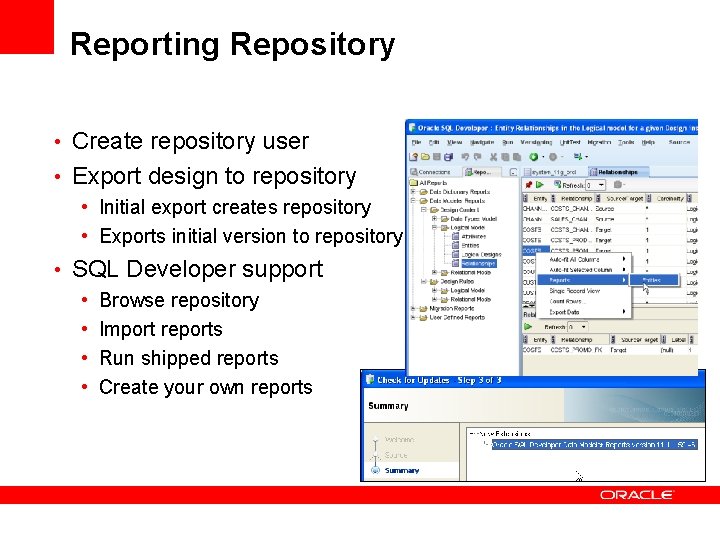Select Design Rules folder in tree

click(x=452, y=281)
